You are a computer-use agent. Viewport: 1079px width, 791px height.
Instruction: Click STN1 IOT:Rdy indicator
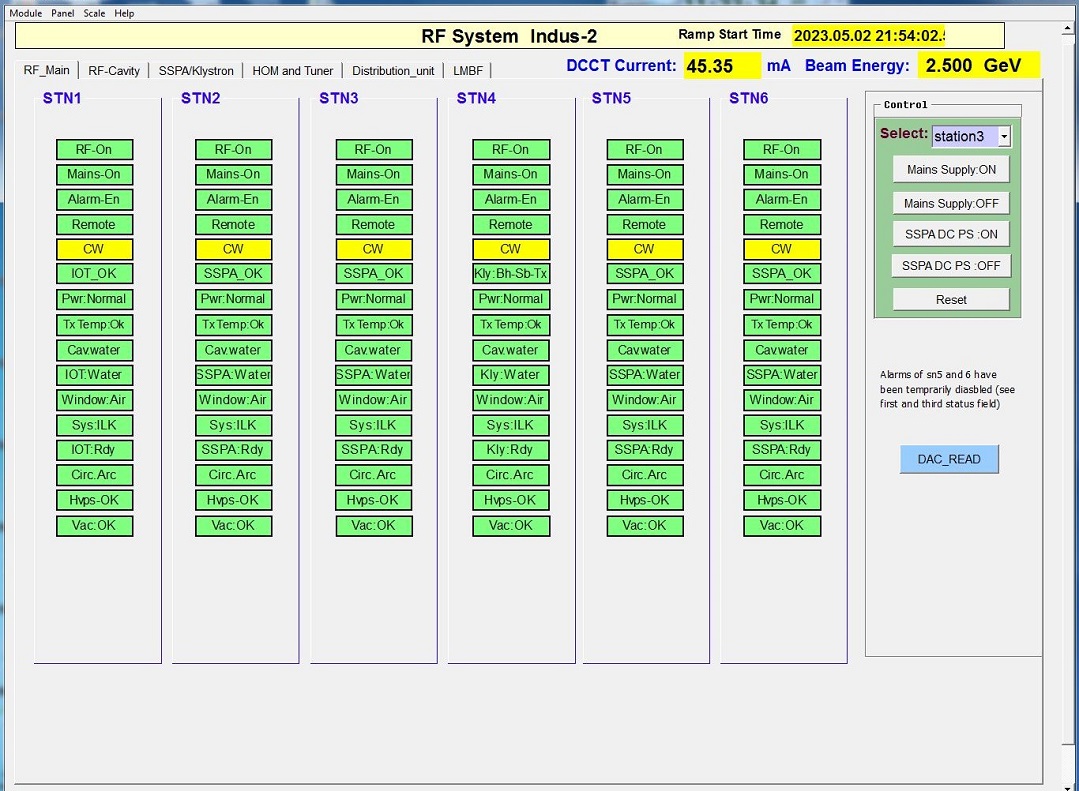pos(94,450)
